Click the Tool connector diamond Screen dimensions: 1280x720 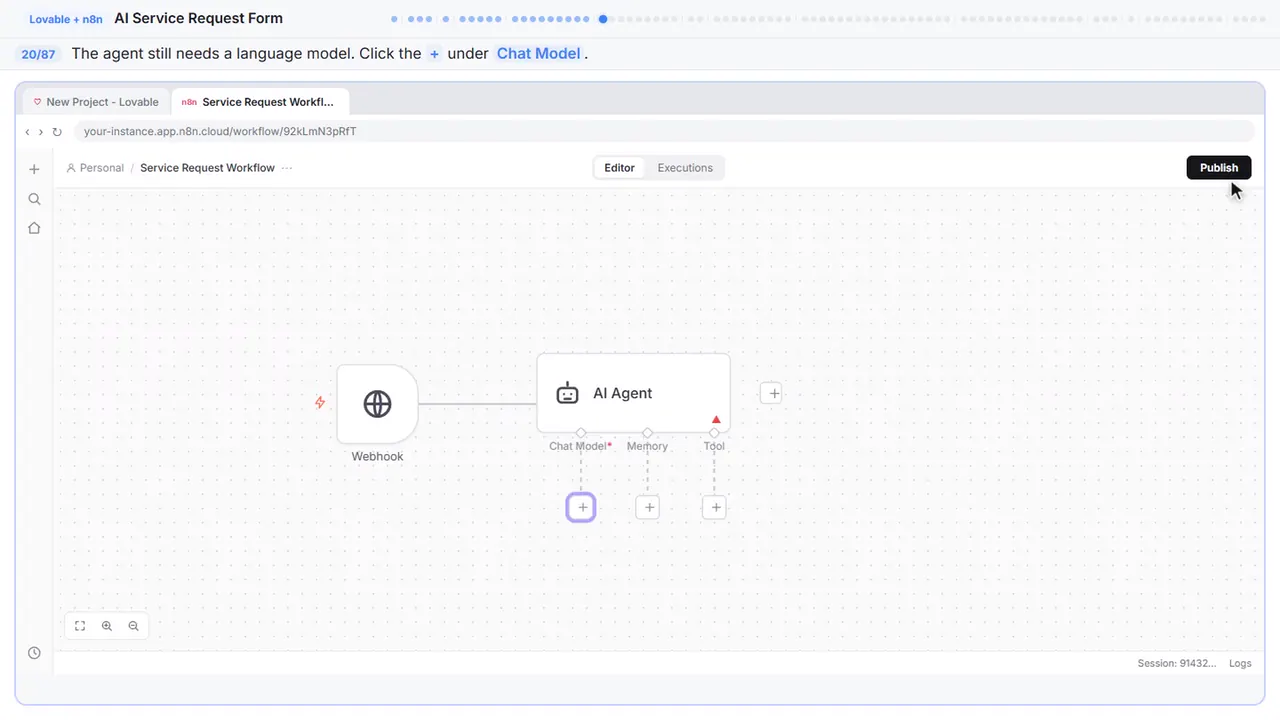point(714,433)
